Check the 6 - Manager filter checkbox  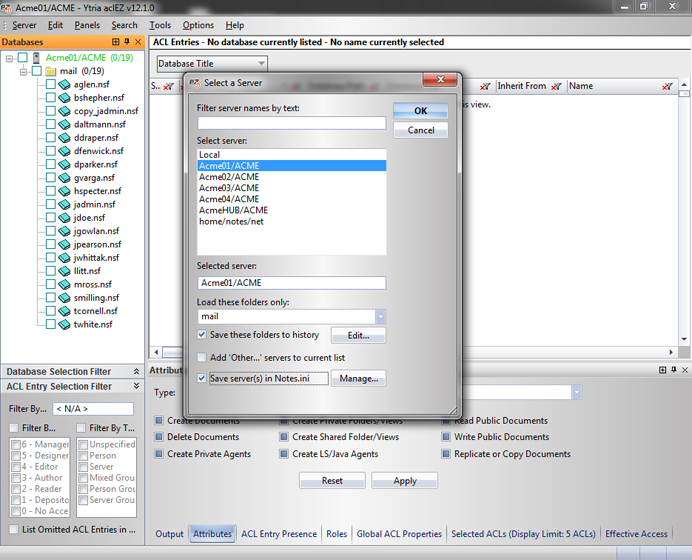16,444
